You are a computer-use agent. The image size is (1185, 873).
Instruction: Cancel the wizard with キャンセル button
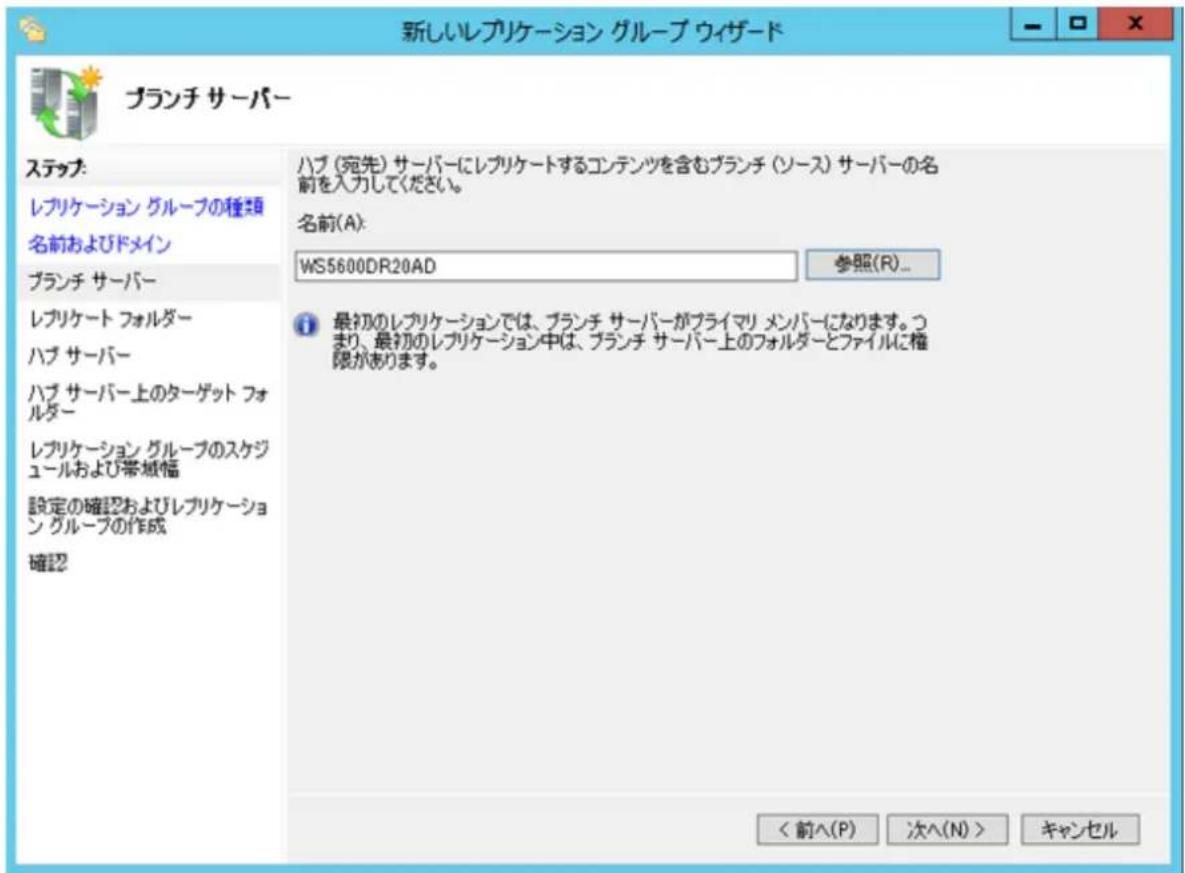coord(1079,829)
